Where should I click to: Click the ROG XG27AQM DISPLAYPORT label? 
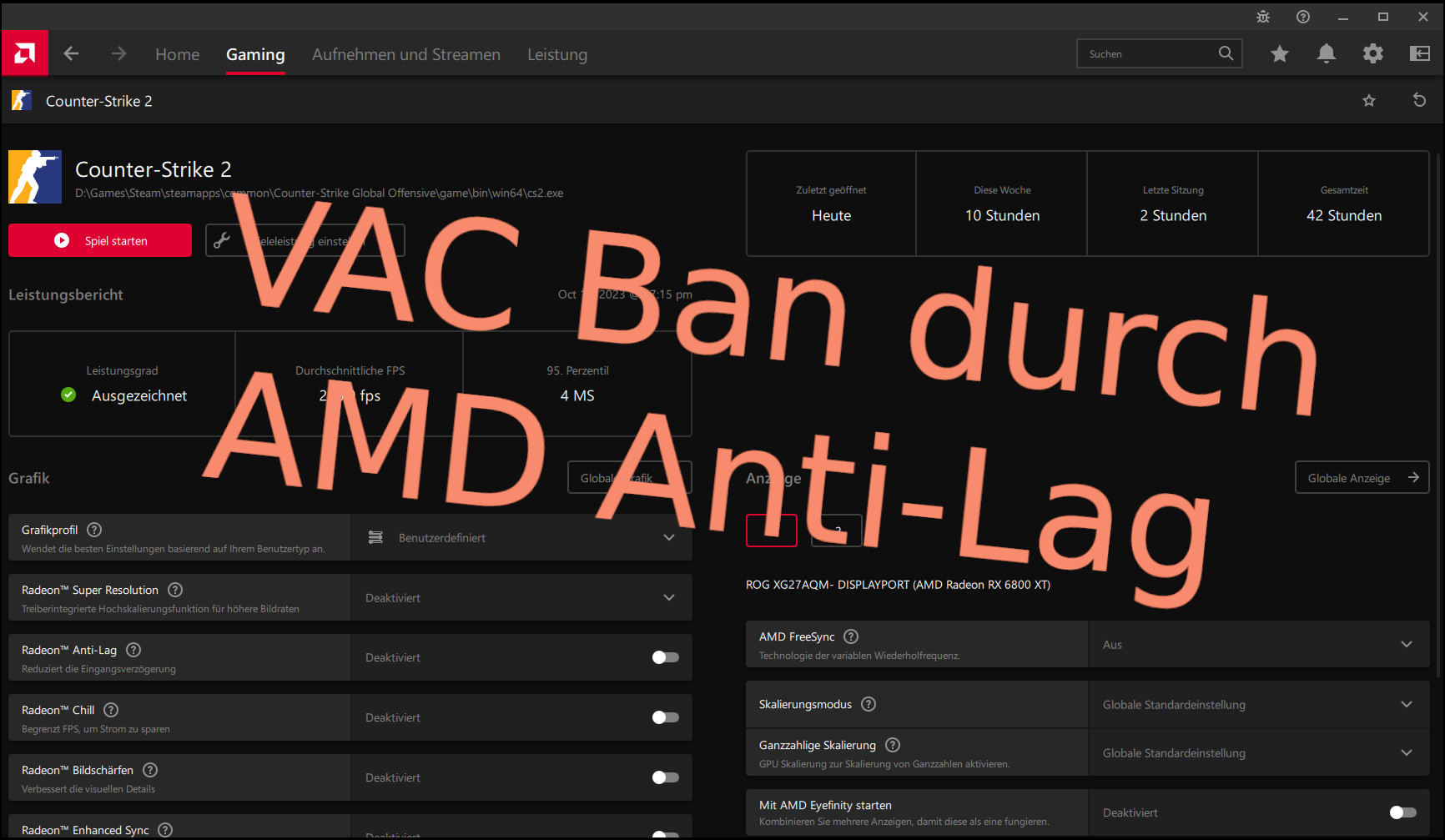[x=898, y=585]
